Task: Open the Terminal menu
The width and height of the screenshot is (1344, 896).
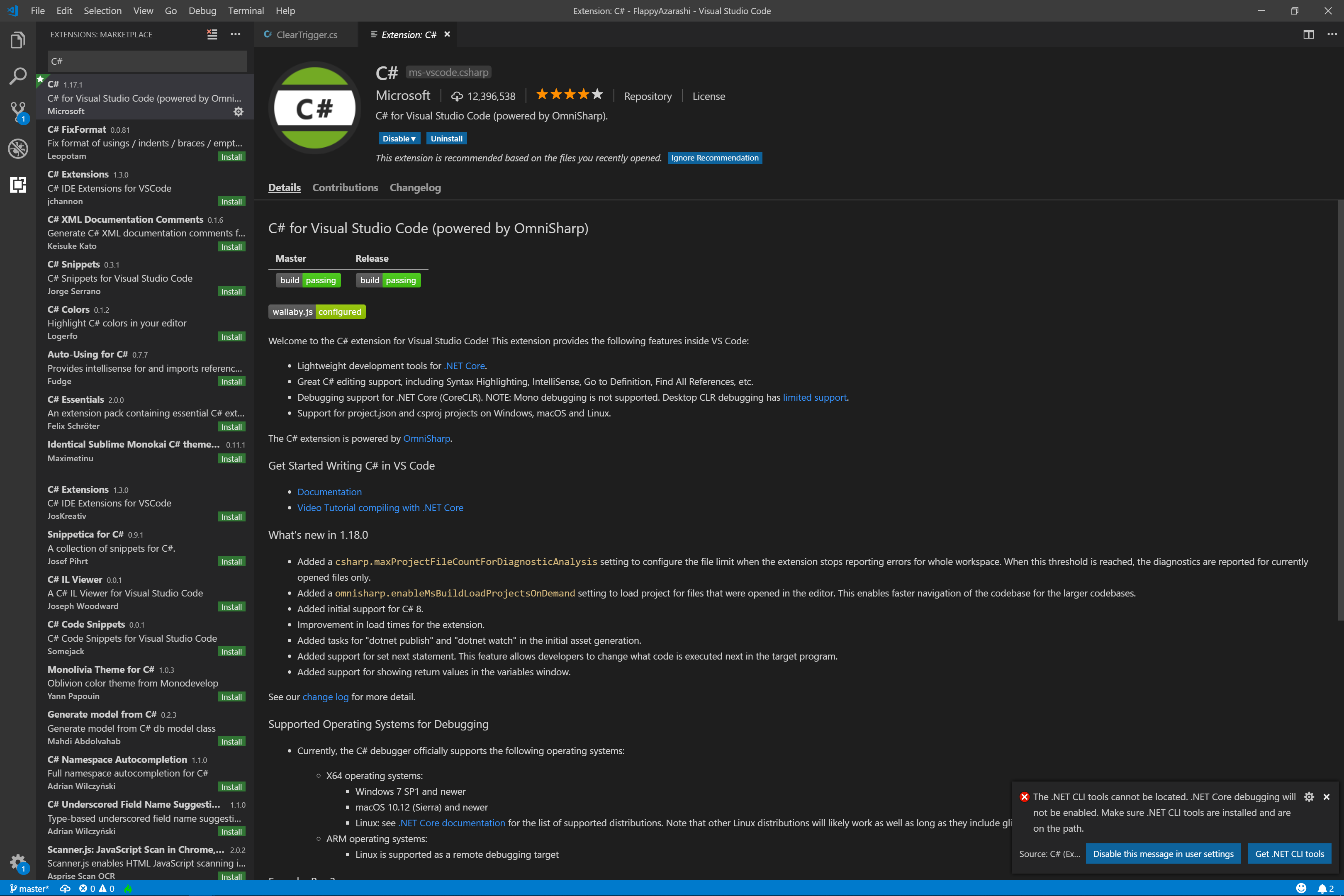Action: (246, 11)
